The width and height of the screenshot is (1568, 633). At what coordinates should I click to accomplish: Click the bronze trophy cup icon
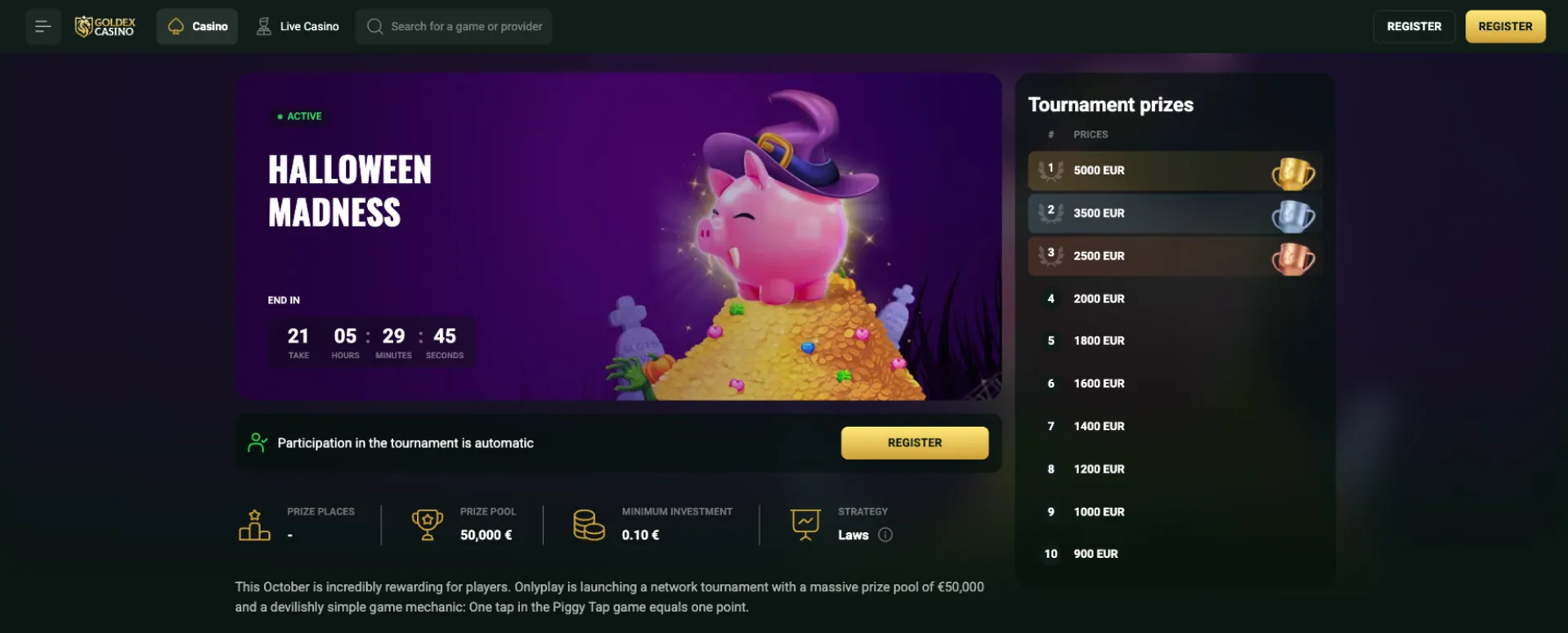coord(1292,258)
